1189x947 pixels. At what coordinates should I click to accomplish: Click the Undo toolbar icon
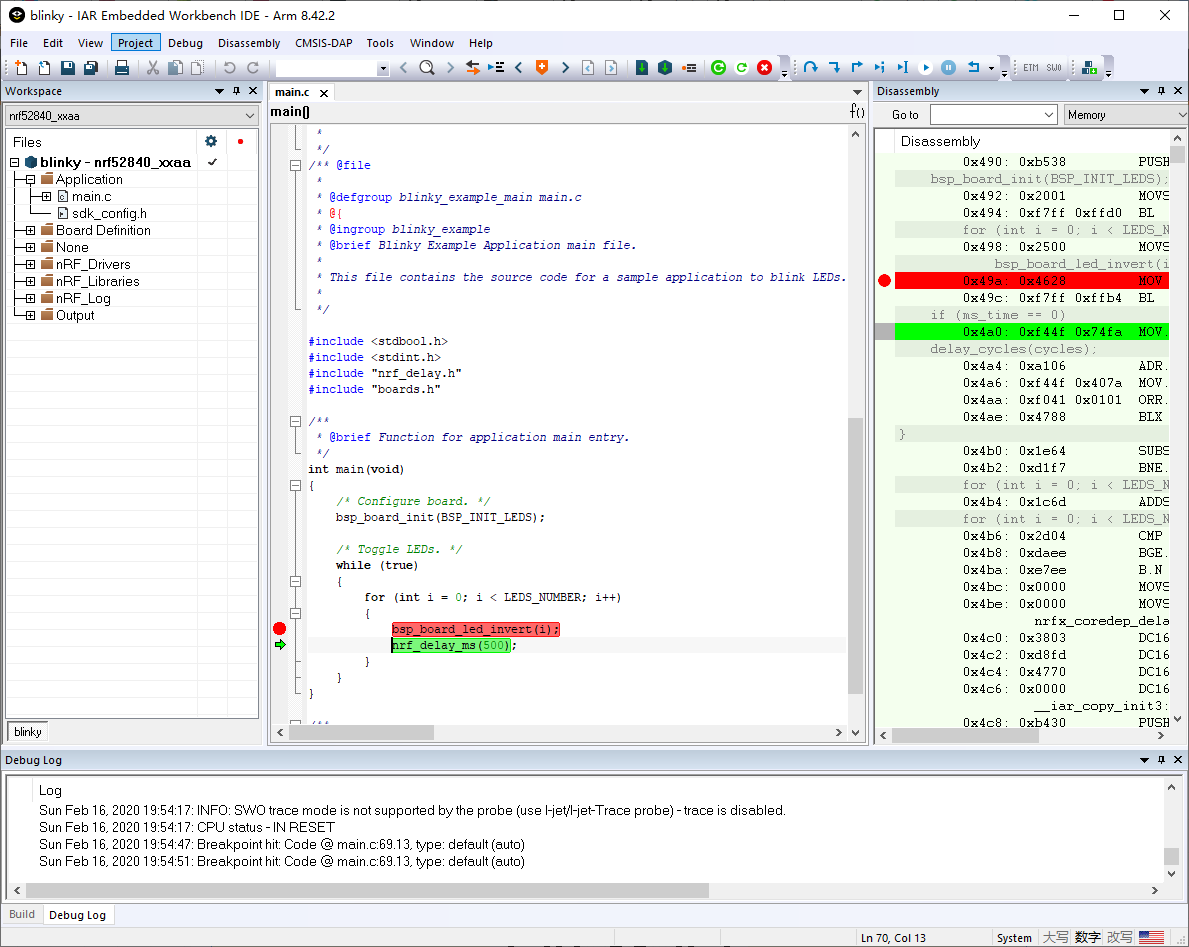(x=230, y=67)
